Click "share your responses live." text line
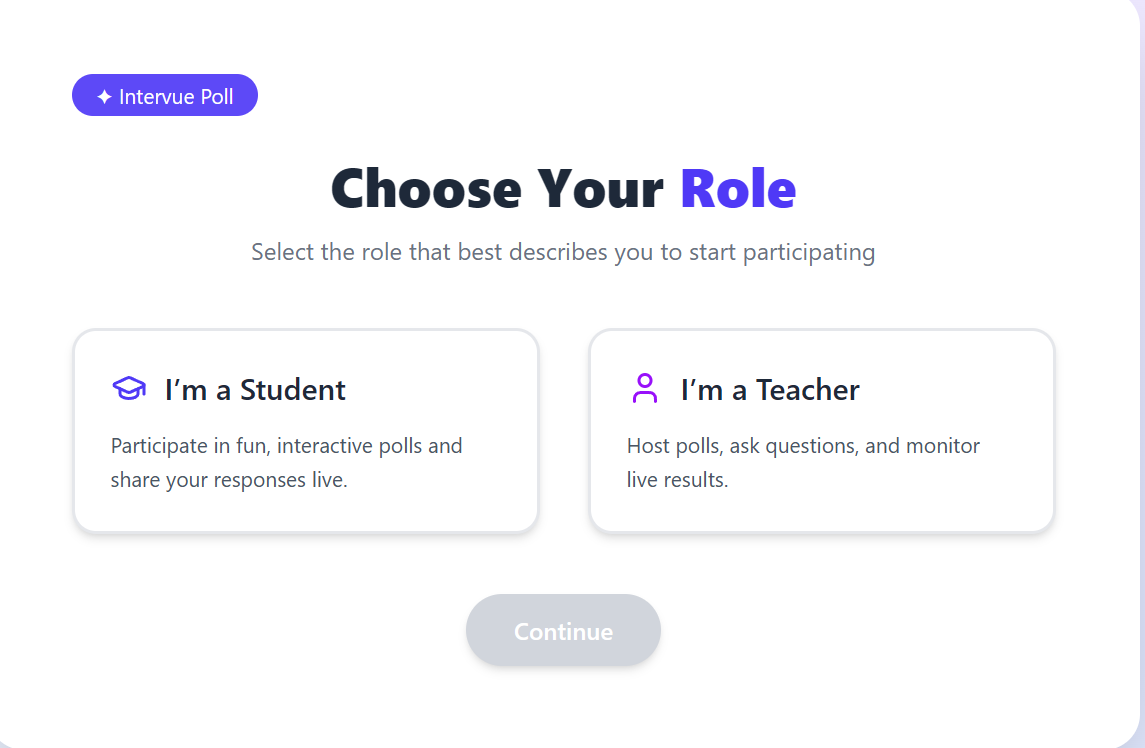 229,480
